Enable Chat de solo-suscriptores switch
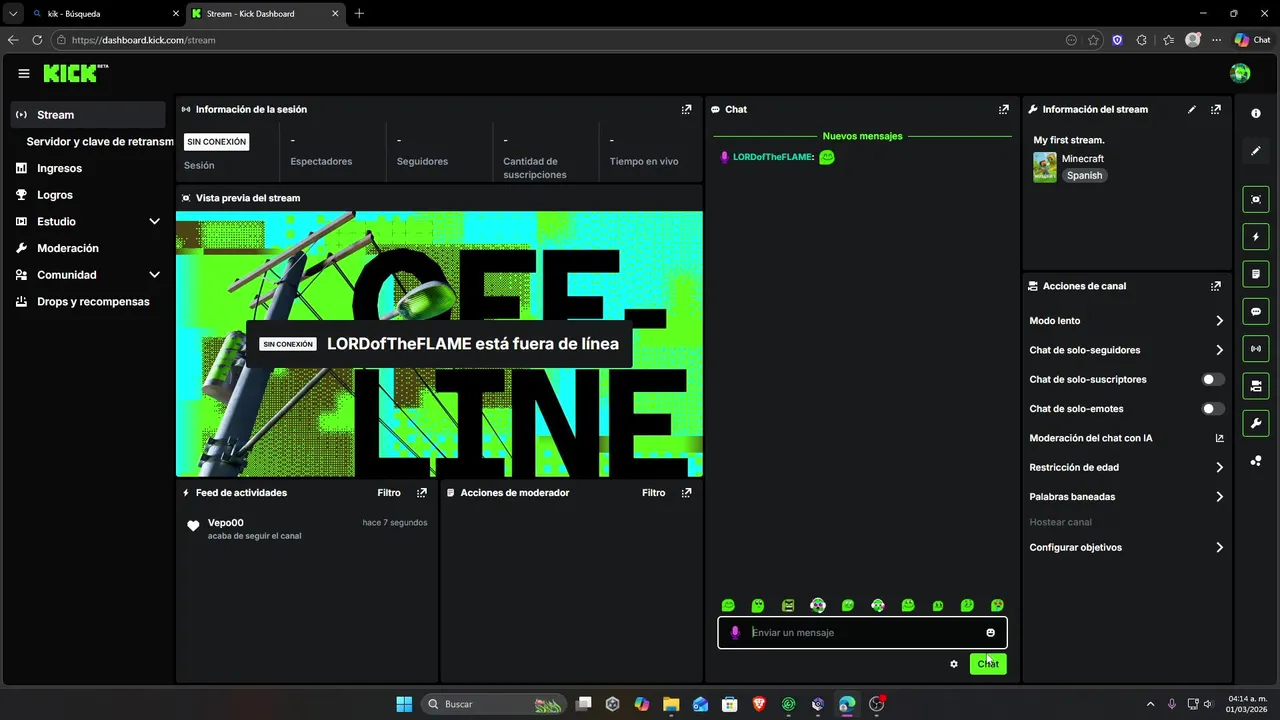The width and height of the screenshot is (1280, 720). 1213,380
